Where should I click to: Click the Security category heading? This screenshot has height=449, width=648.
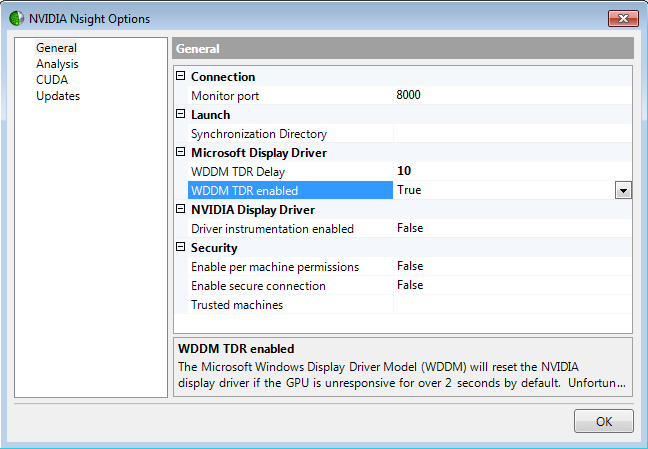(214, 248)
